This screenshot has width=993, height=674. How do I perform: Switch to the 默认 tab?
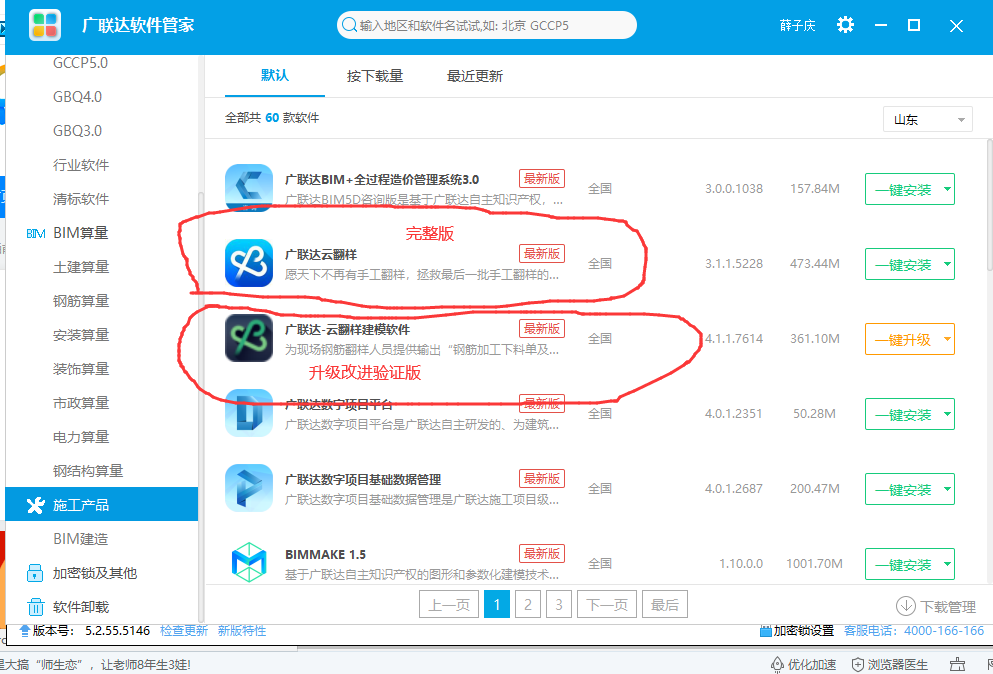(275, 75)
